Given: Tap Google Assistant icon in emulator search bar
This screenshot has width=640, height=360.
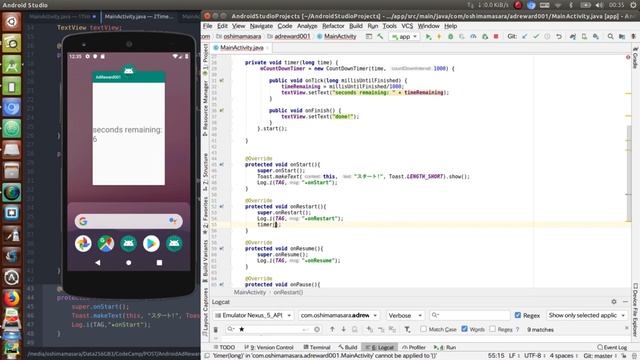Looking at the screenshot, I should tap(173, 221).
